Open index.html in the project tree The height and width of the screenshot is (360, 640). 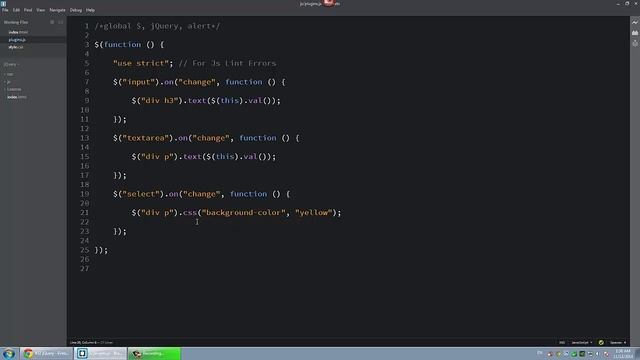coord(17,97)
